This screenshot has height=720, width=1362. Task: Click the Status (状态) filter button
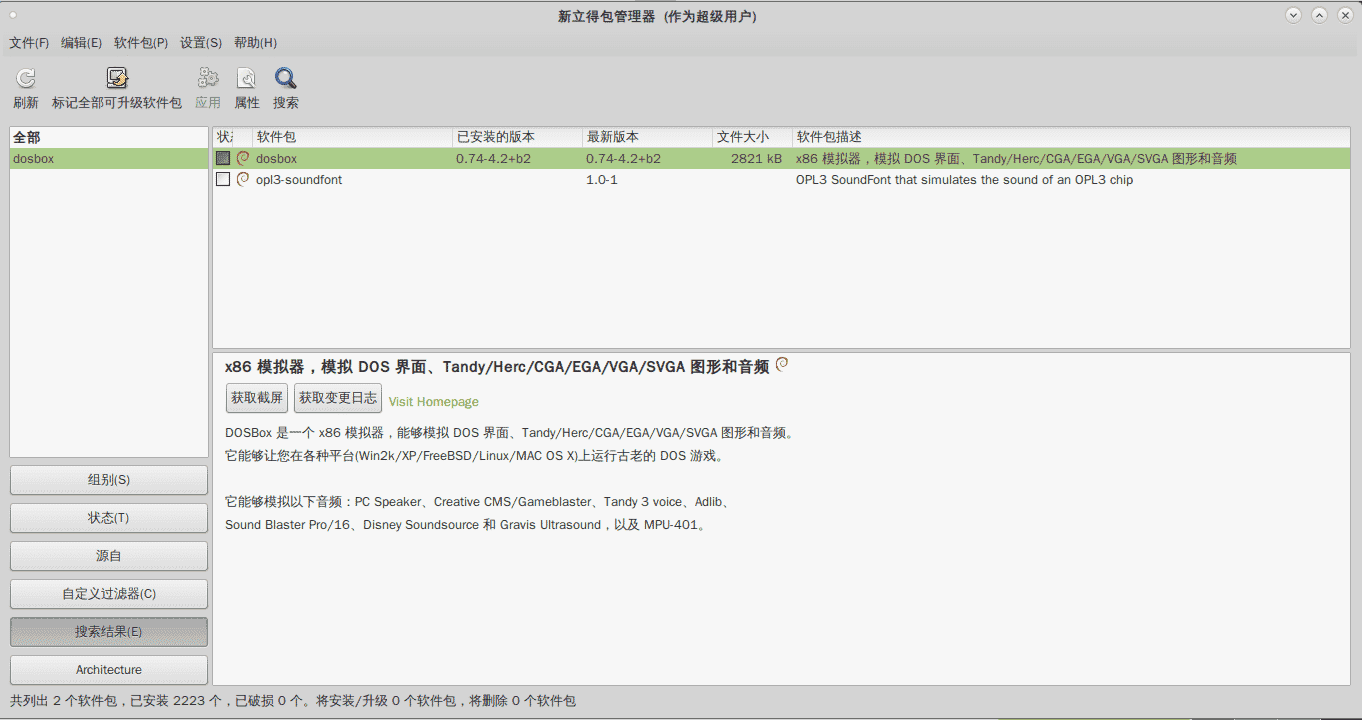point(109,518)
